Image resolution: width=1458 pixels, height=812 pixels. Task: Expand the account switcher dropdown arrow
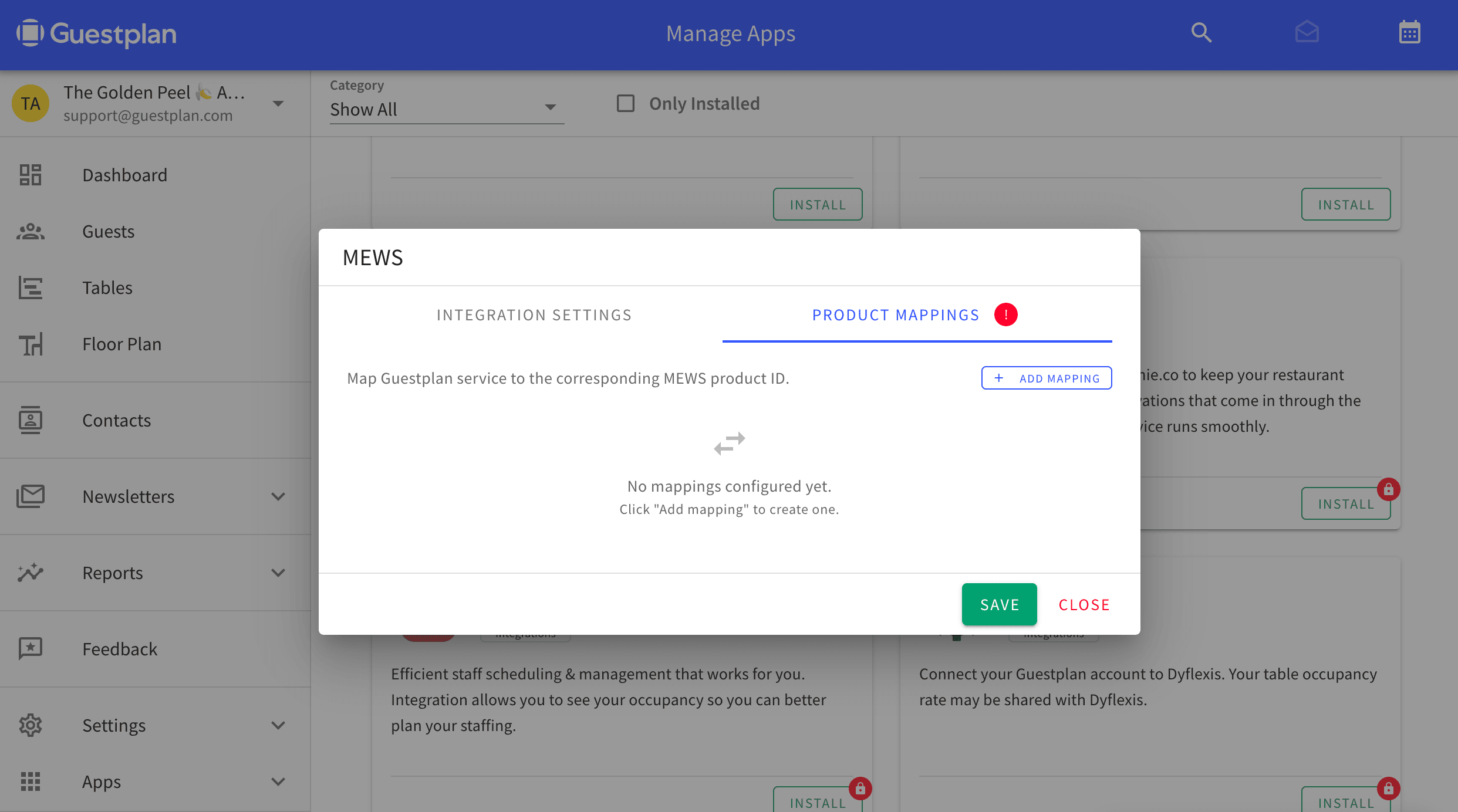pos(278,104)
